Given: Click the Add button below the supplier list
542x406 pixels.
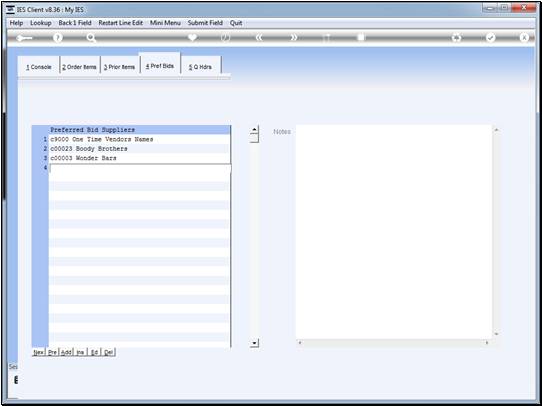Looking at the screenshot, I should (66, 352).
